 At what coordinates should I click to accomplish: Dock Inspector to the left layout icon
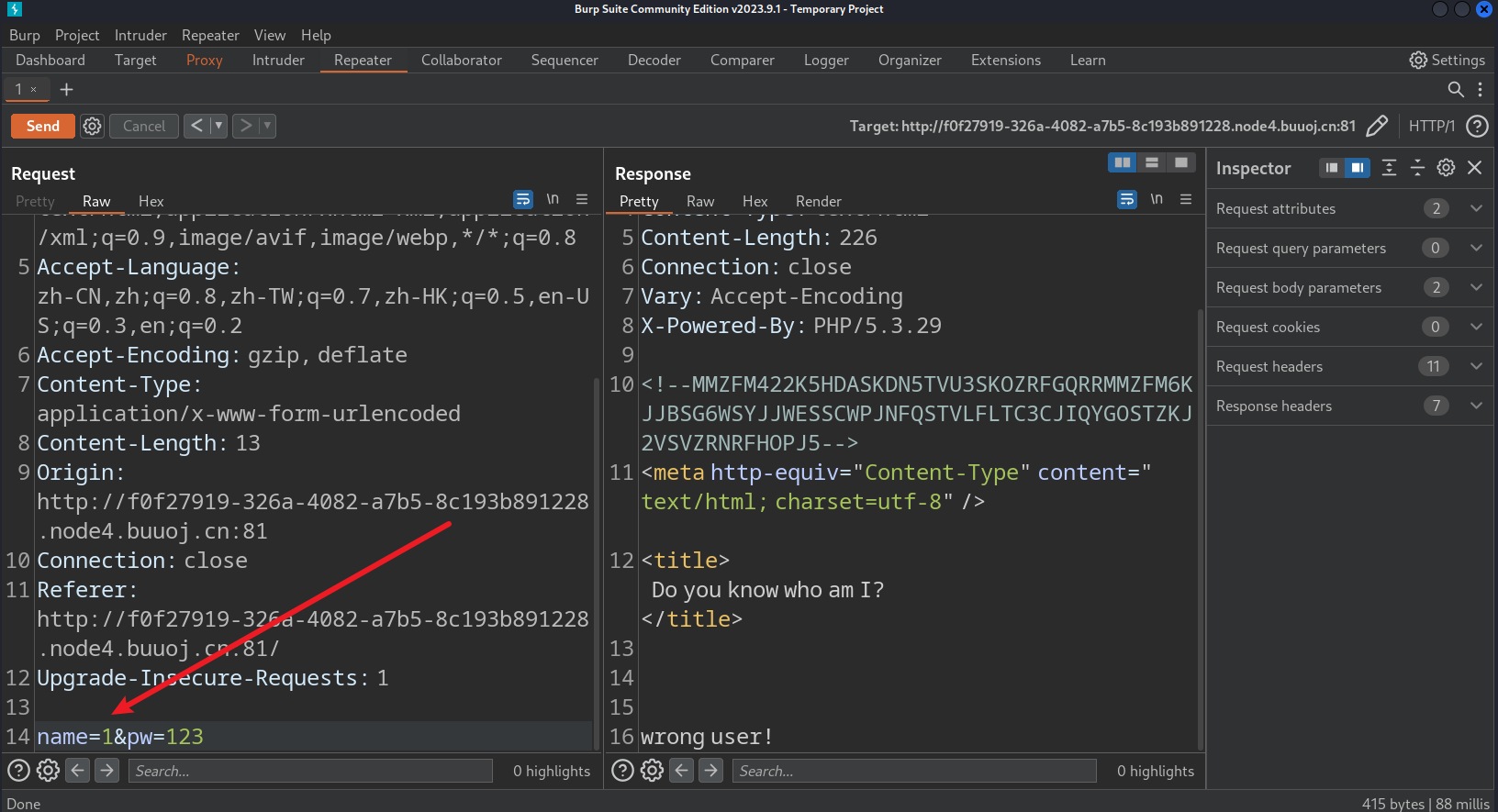tap(1332, 167)
